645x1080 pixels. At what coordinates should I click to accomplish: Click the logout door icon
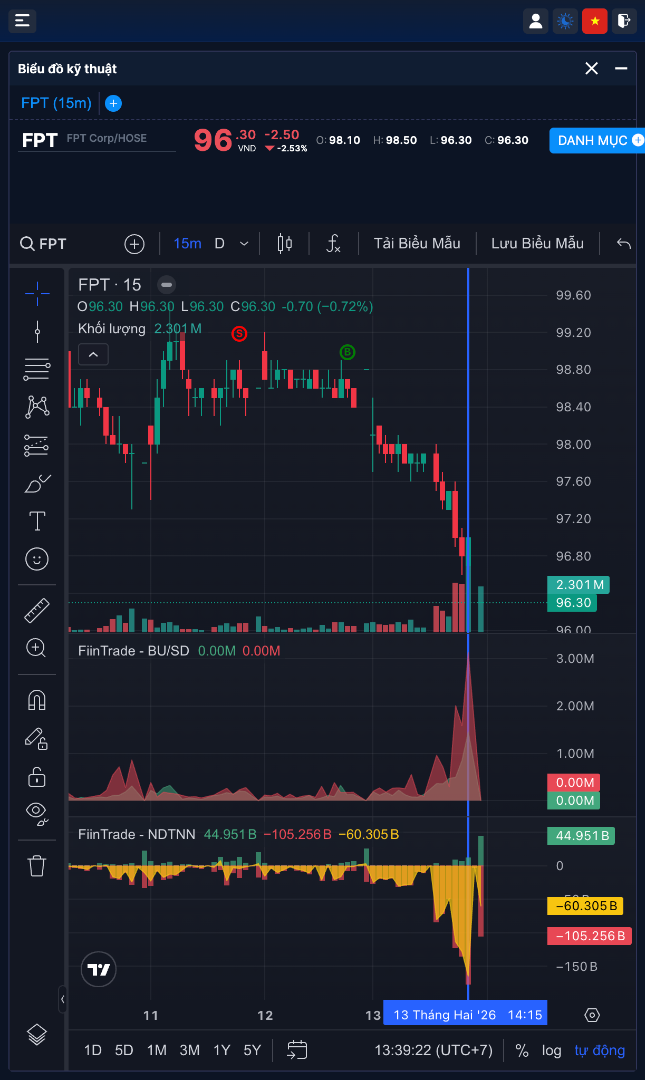pos(624,21)
